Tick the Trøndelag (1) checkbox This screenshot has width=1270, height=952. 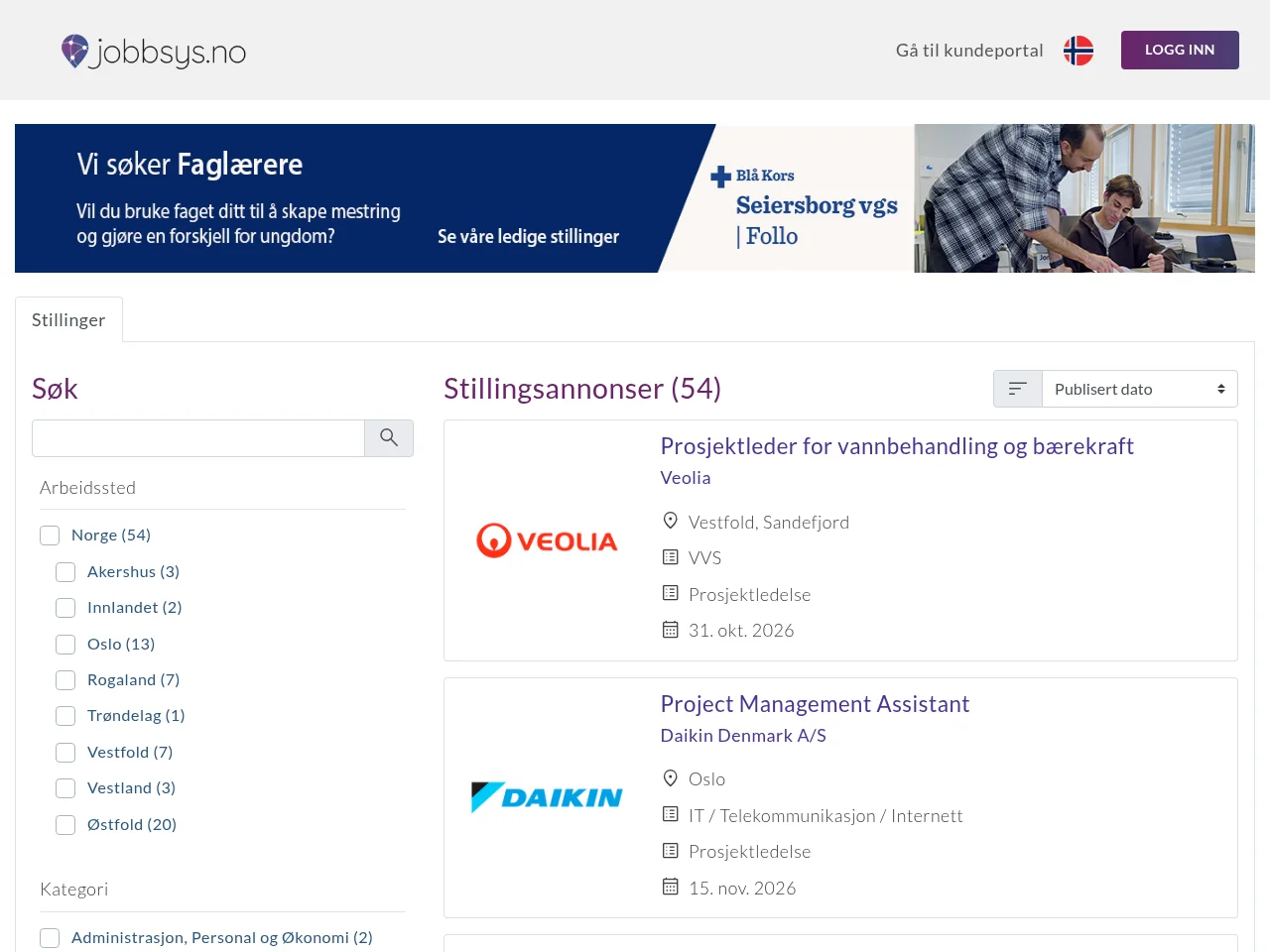(65, 716)
